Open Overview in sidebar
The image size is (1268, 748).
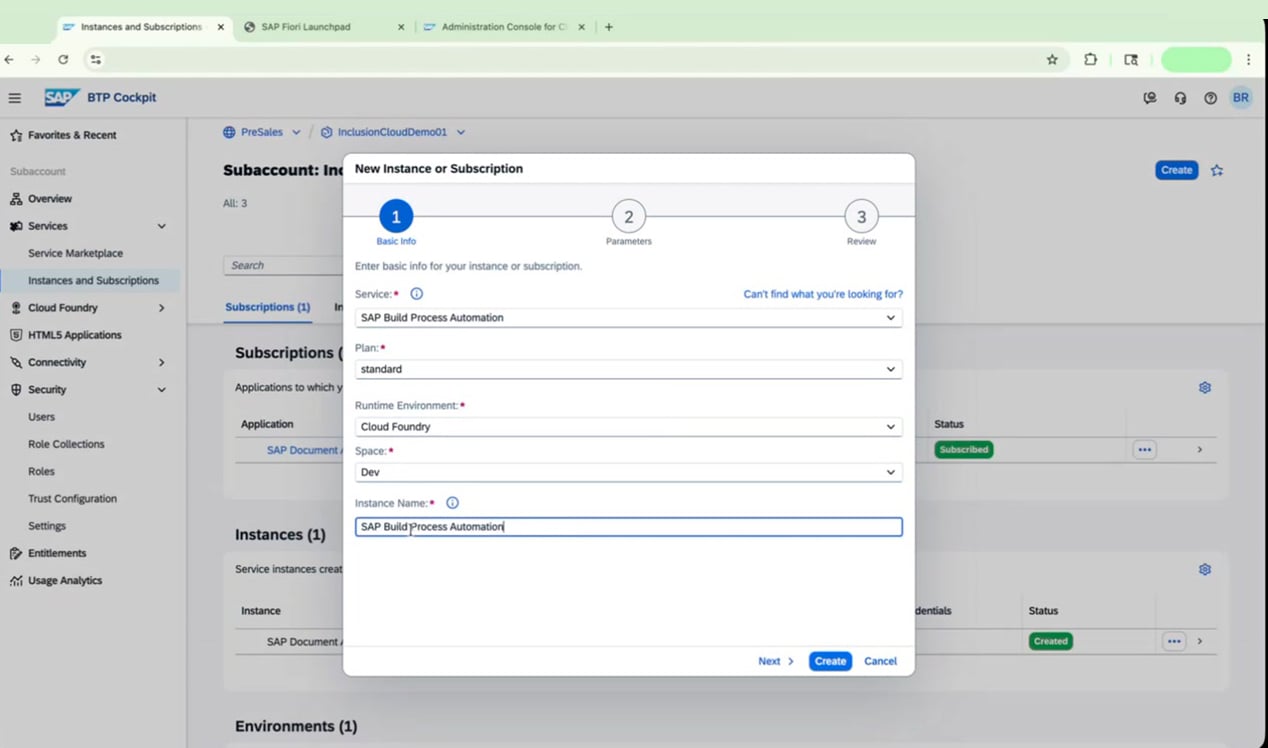tap(50, 199)
